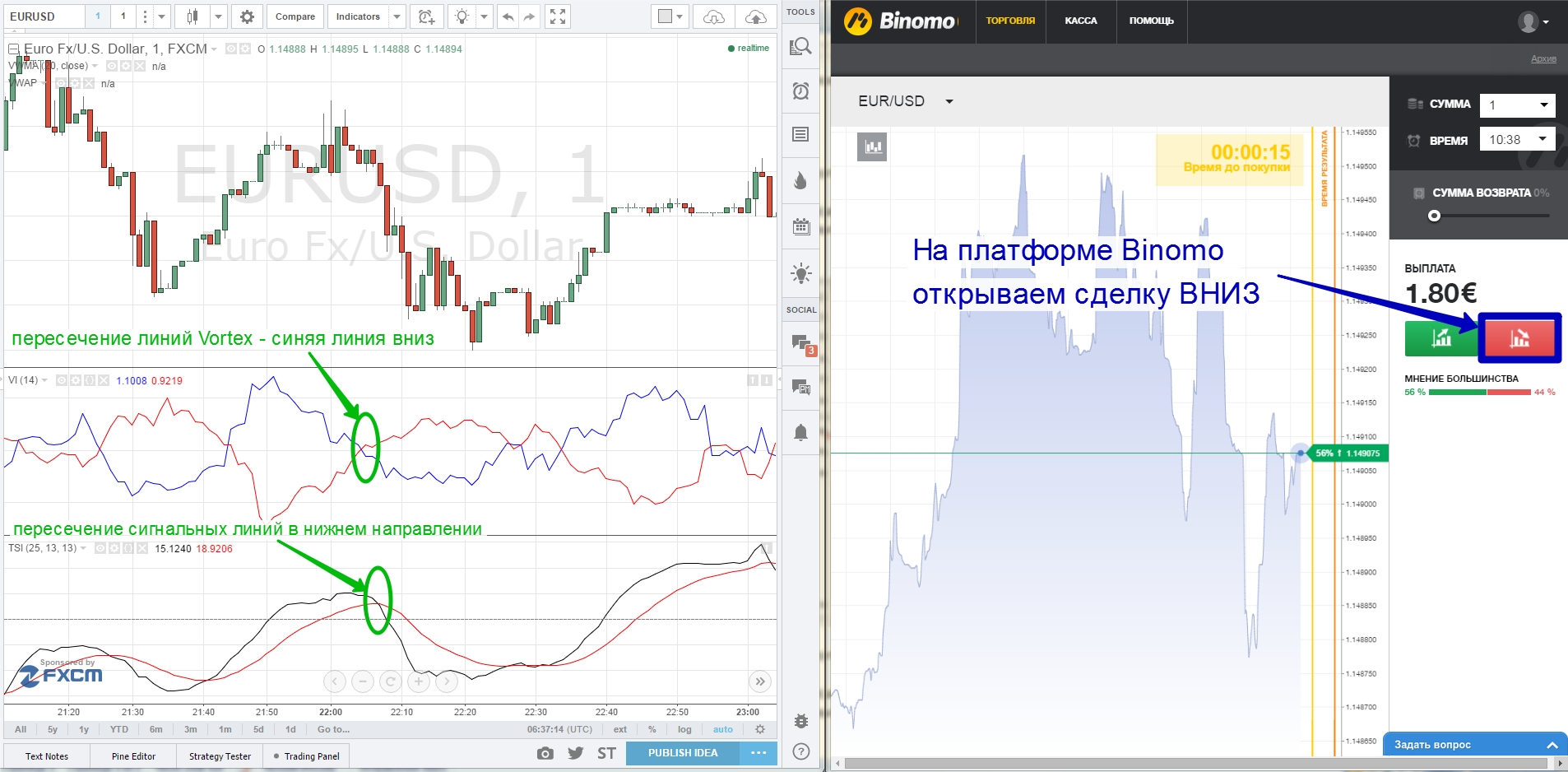Zoom out chart with minus button

point(363,681)
